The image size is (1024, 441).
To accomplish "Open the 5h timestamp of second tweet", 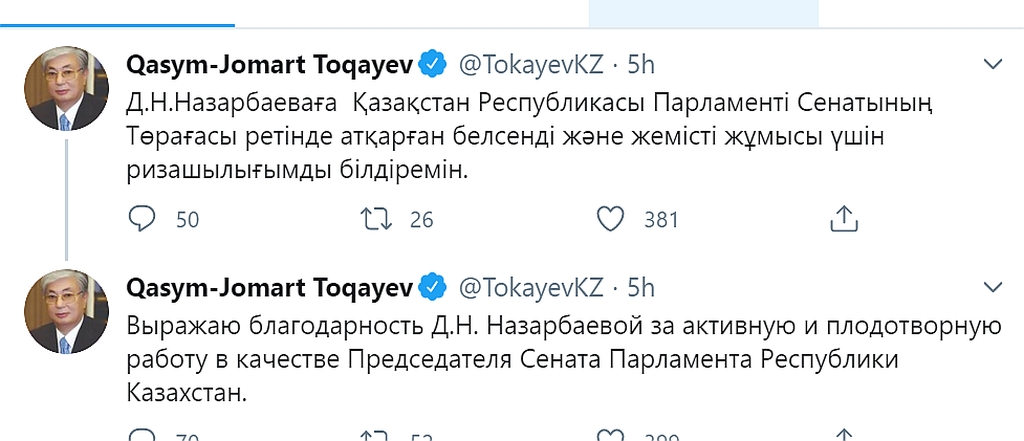I will tap(641, 287).
